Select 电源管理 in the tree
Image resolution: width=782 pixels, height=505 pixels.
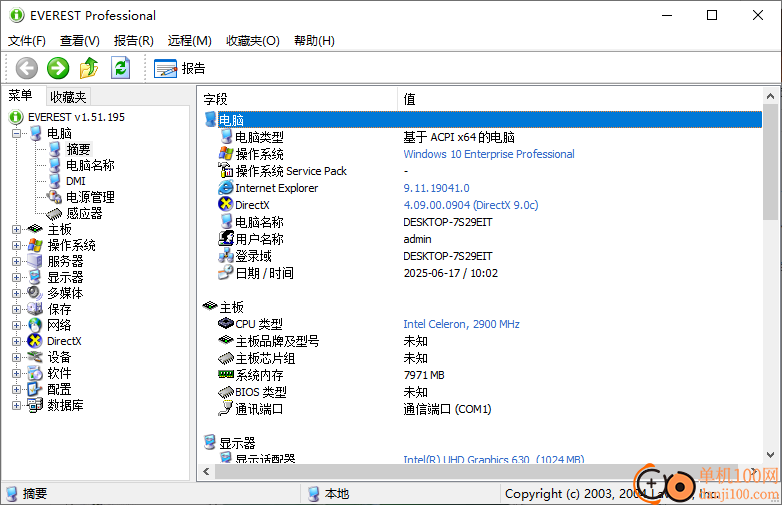tap(90, 197)
